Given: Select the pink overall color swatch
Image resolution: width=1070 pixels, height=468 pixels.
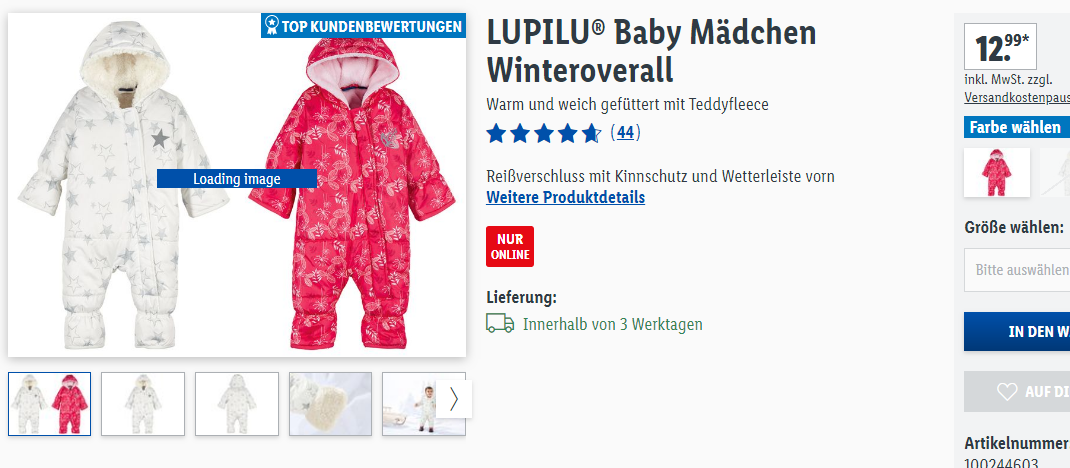Looking at the screenshot, I should point(997,173).
